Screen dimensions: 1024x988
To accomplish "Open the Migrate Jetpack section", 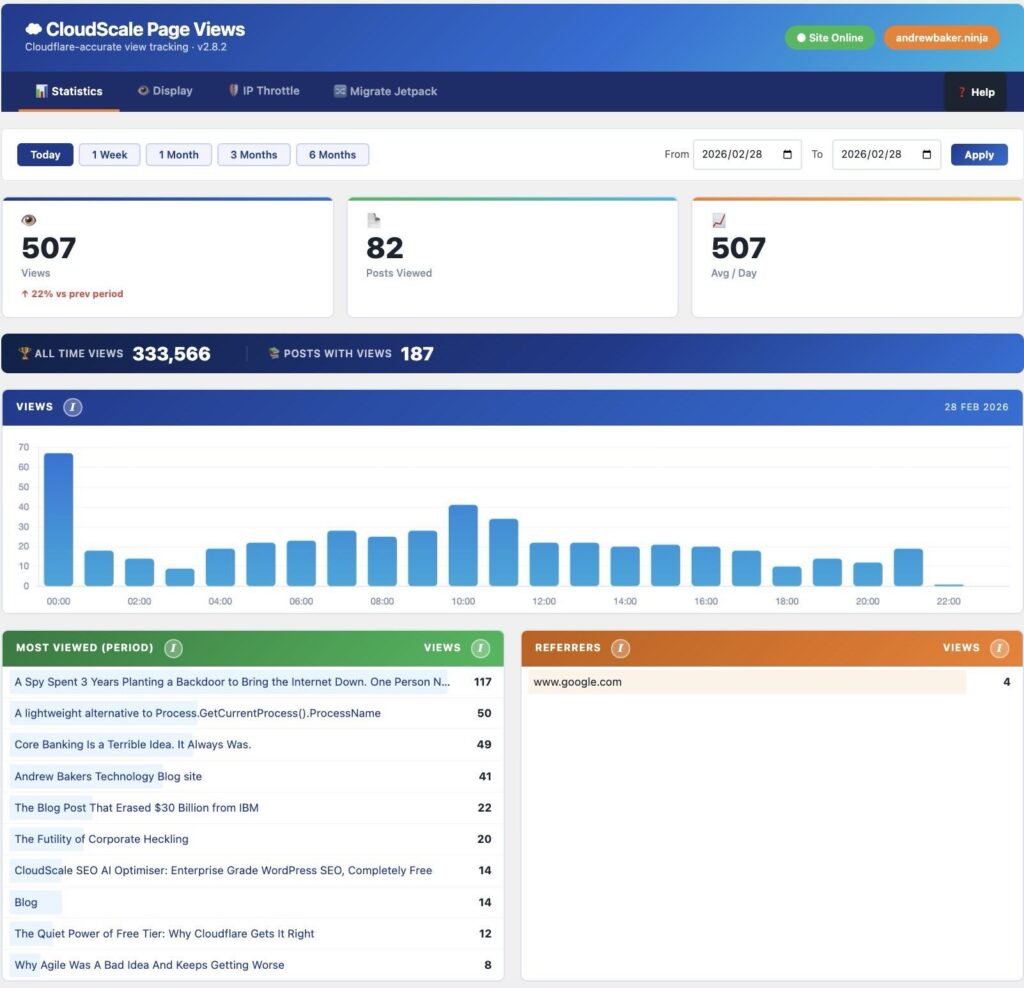I will coord(384,91).
